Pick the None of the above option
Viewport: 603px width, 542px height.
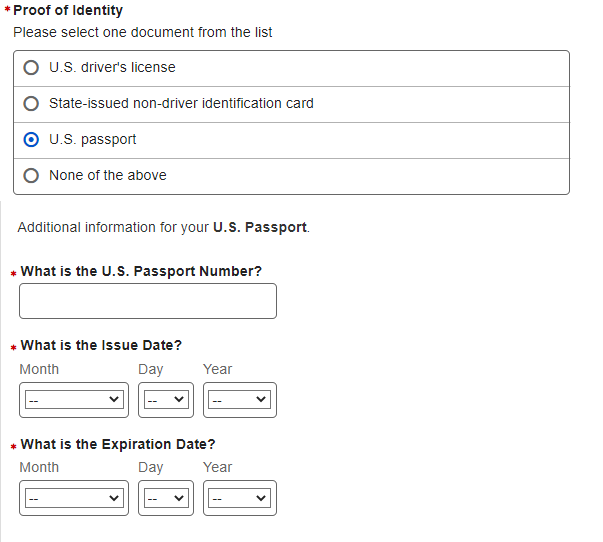click(x=31, y=176)
